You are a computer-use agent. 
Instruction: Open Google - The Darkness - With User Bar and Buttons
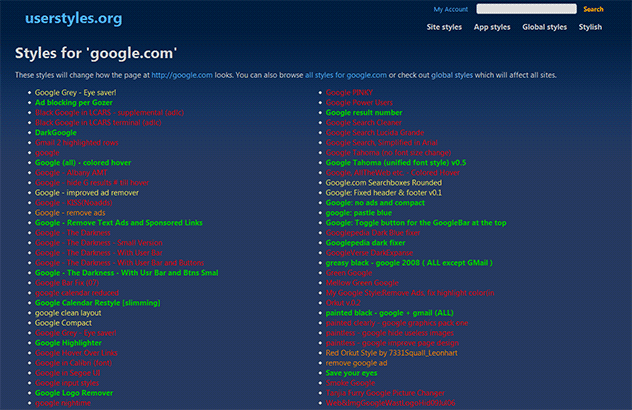[x=119, y=263]
